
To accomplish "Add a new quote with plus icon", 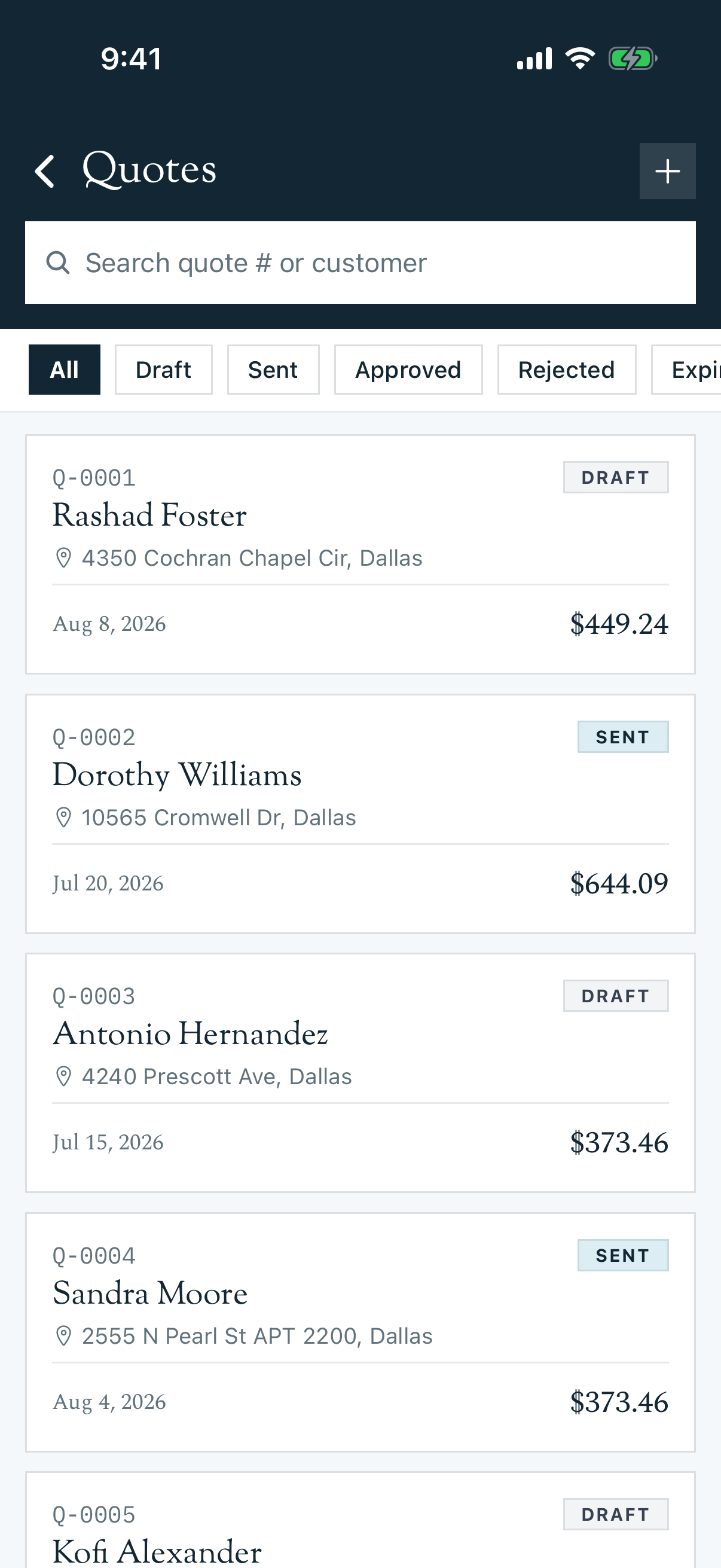I will (667, 171).
